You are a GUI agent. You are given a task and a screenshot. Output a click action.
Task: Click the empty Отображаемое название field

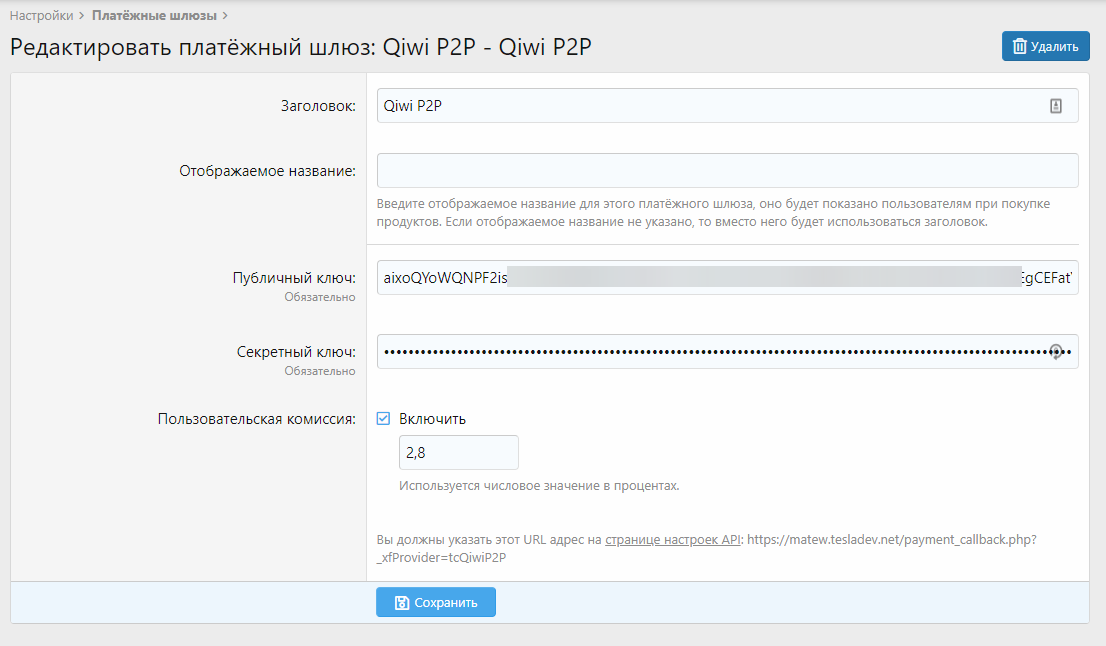(x=727, y=170)
